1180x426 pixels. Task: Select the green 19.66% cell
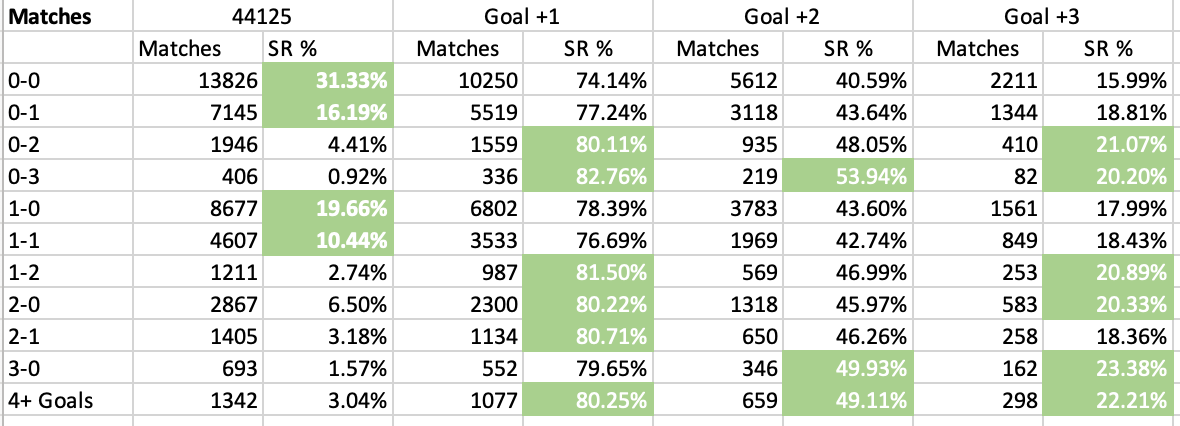(326, 206)
